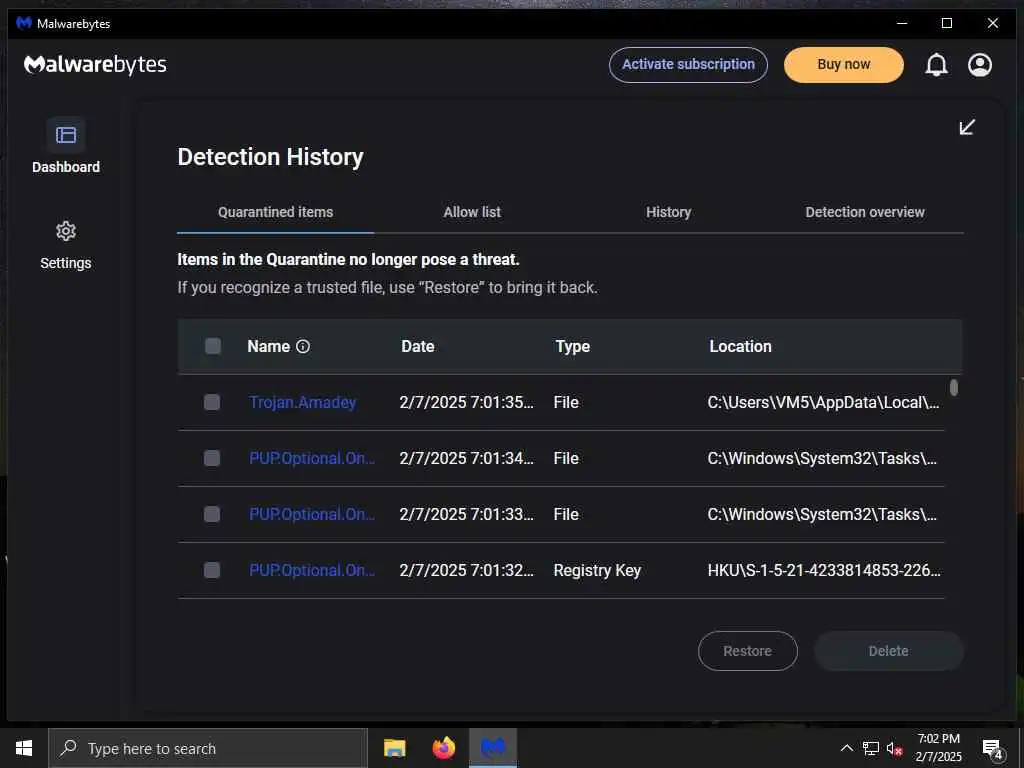Open the Settings gear icon
Screen dimensions: 1024x768
65,231
